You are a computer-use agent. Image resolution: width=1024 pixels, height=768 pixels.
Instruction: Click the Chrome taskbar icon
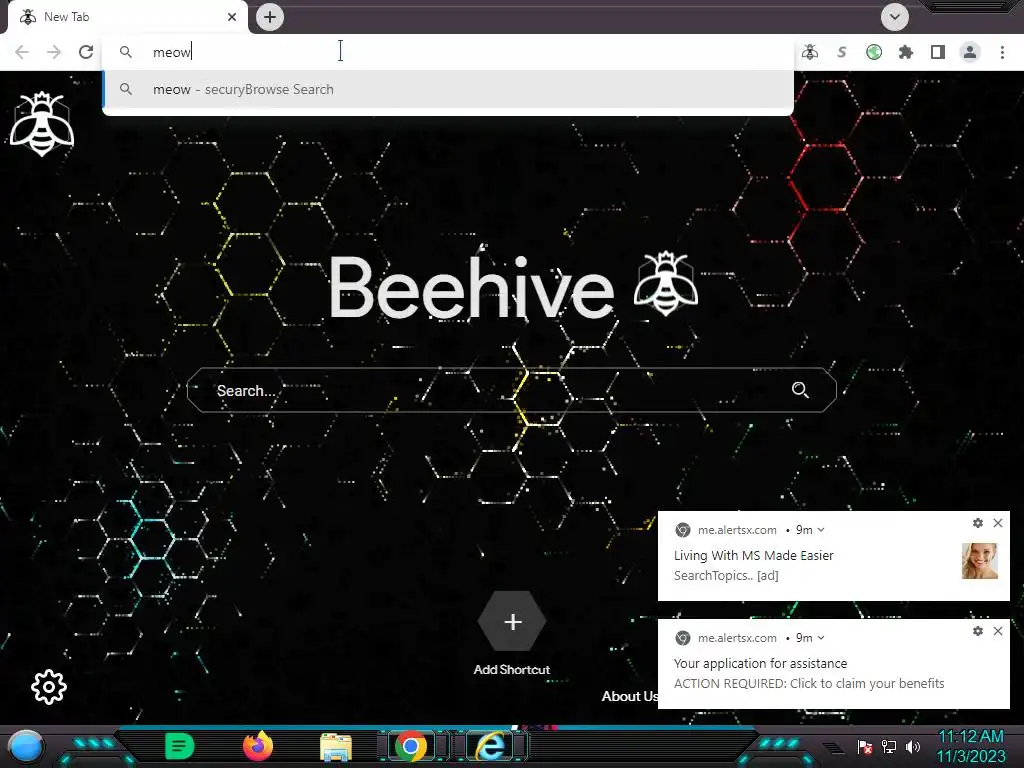point(410,746)
